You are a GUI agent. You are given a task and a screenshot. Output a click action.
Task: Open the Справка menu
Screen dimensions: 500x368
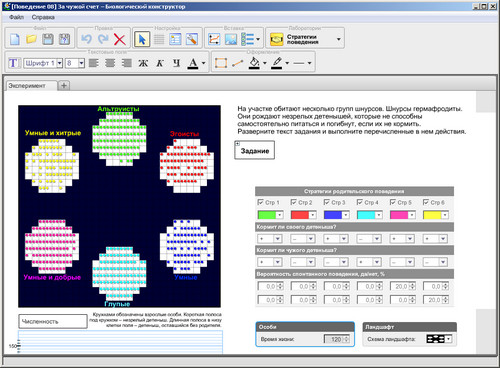(43, 17)
